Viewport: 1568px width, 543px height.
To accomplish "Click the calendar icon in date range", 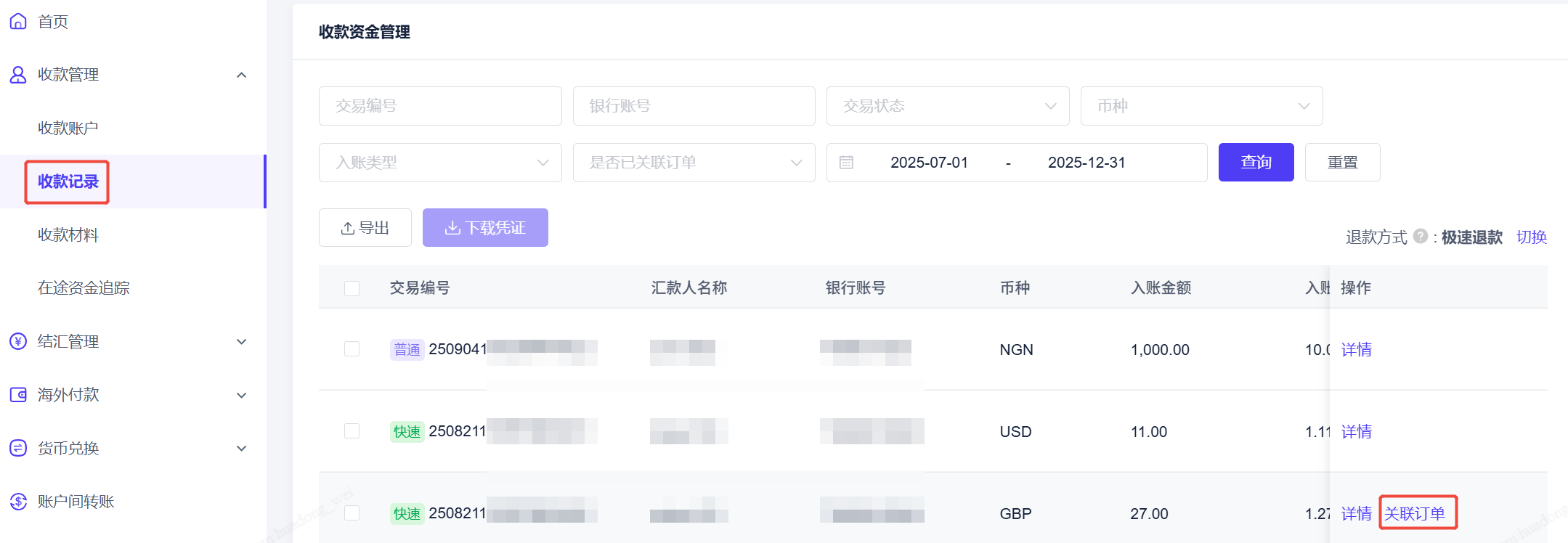I will pyautogui.click(x=846, y=163).
